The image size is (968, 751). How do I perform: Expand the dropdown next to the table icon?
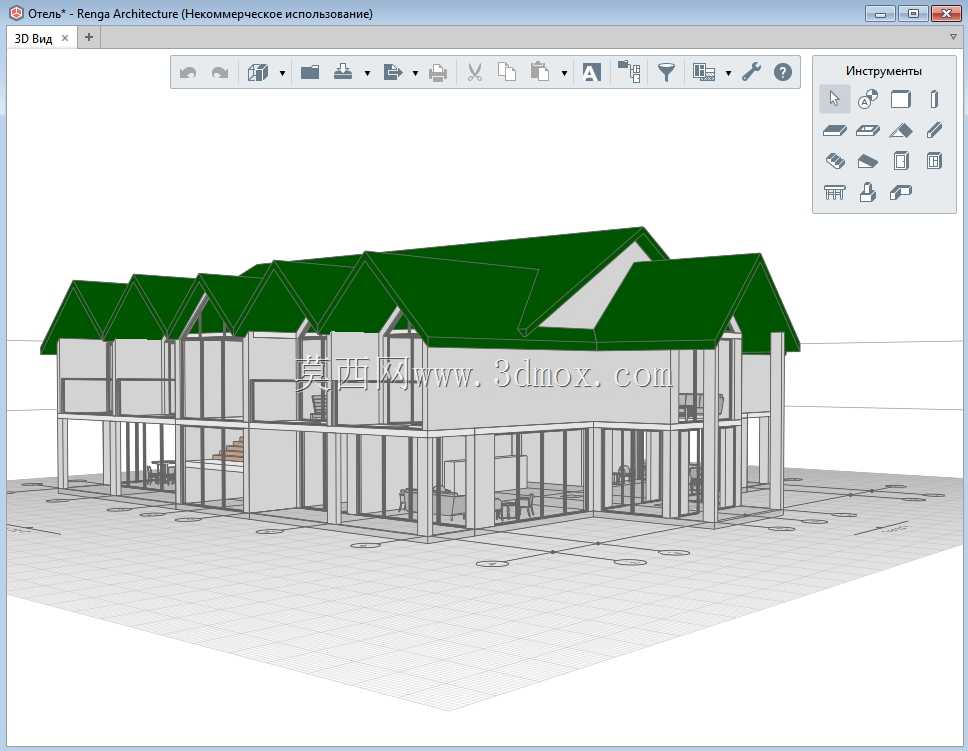tap(728, 73)
